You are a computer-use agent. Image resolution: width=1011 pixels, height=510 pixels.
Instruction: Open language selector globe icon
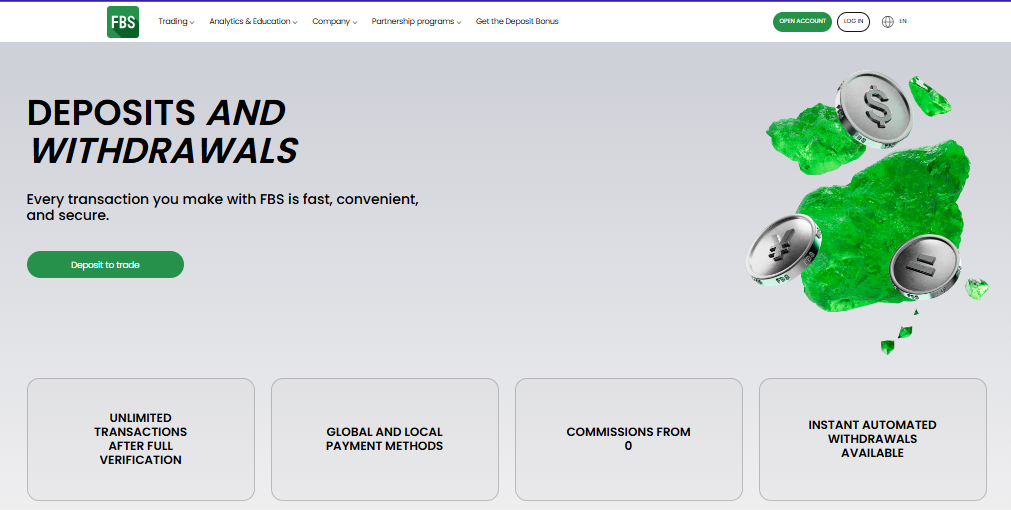(888, 21)
